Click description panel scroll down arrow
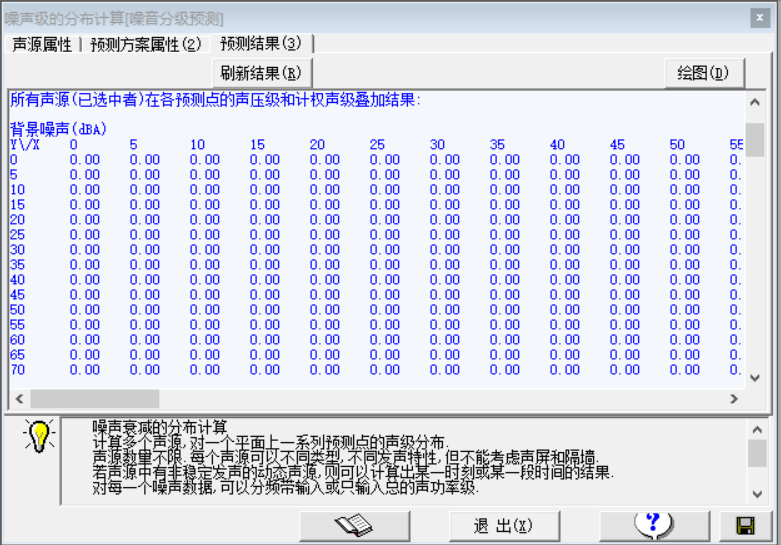This screenshot has width=781, height=545. click(758, 494)
